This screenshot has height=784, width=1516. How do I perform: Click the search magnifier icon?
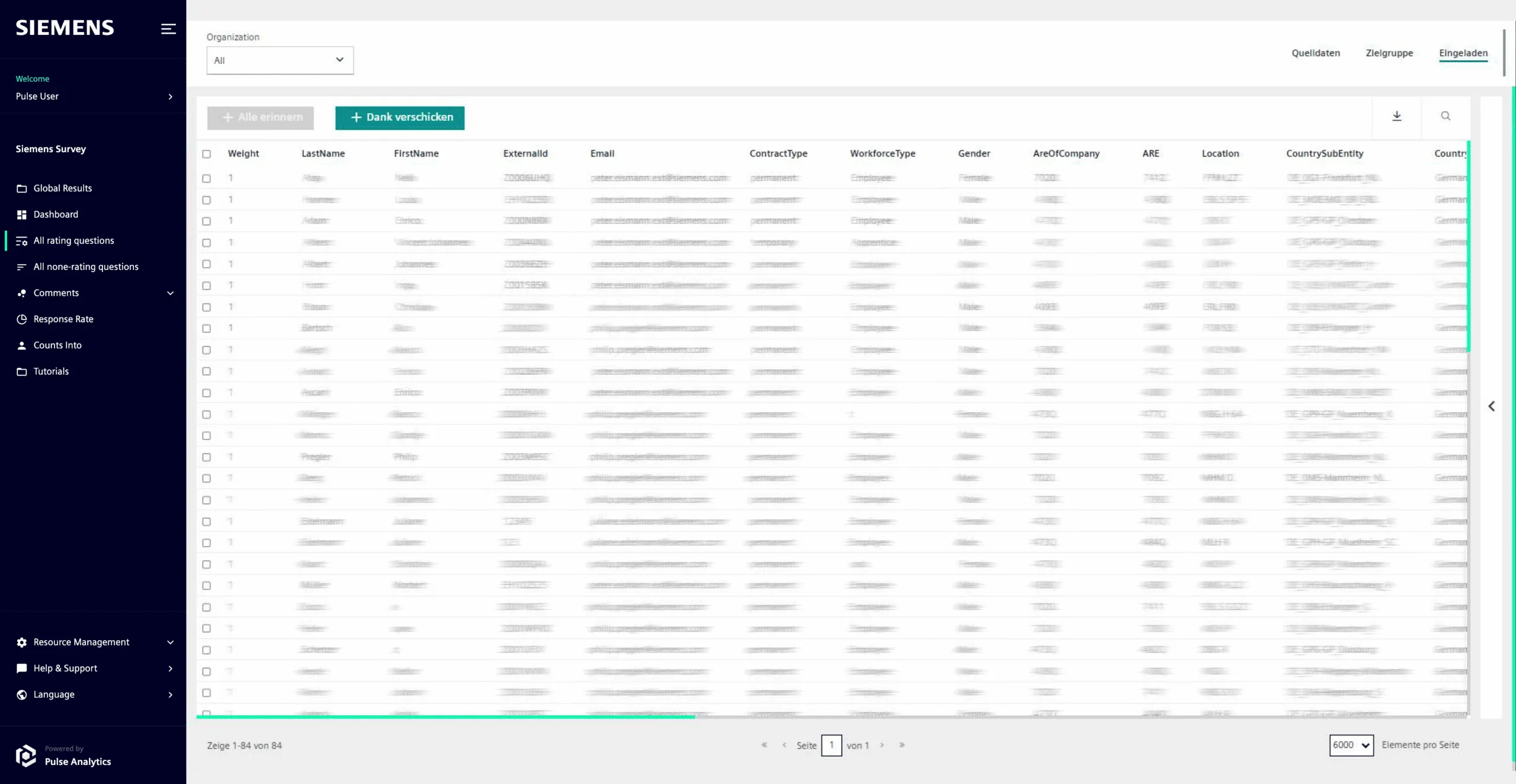click(x=1446, y=116)
